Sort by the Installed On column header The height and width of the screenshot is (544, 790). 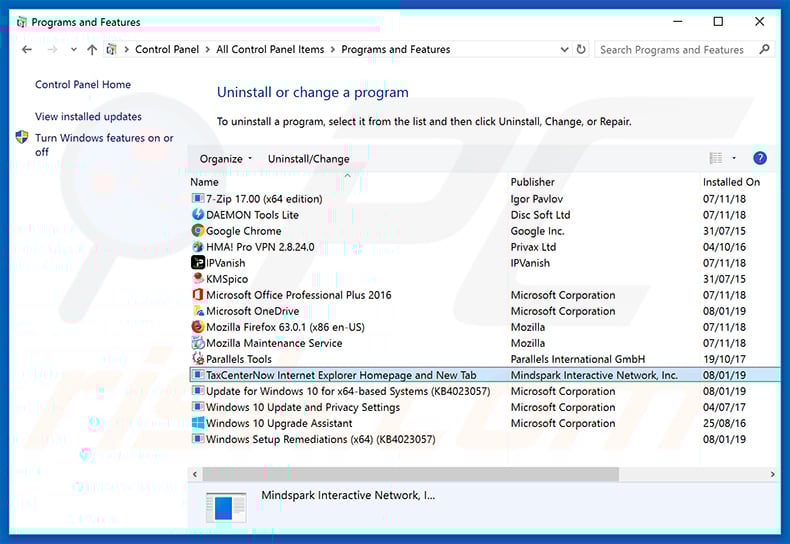731,182
